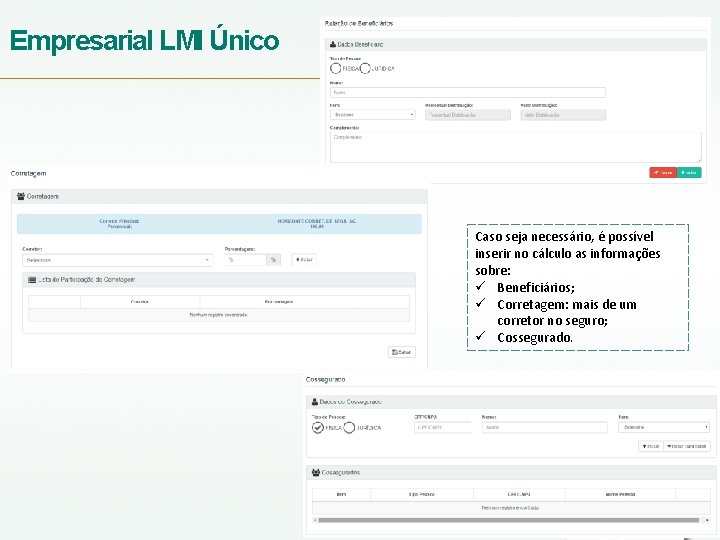The width and height of the screenshot is (720, 540).
Task: Open the dropdown in the Dados Beneficiário panel
Action: (x=372, y=114)
